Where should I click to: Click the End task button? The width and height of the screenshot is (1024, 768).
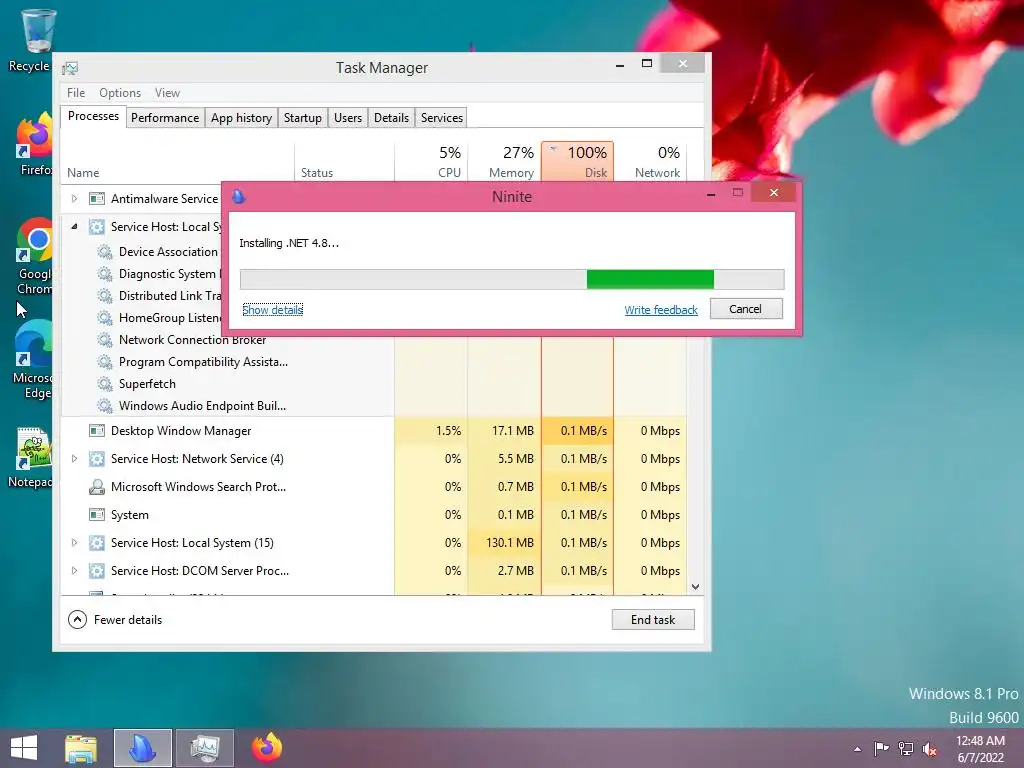(653, 620)
